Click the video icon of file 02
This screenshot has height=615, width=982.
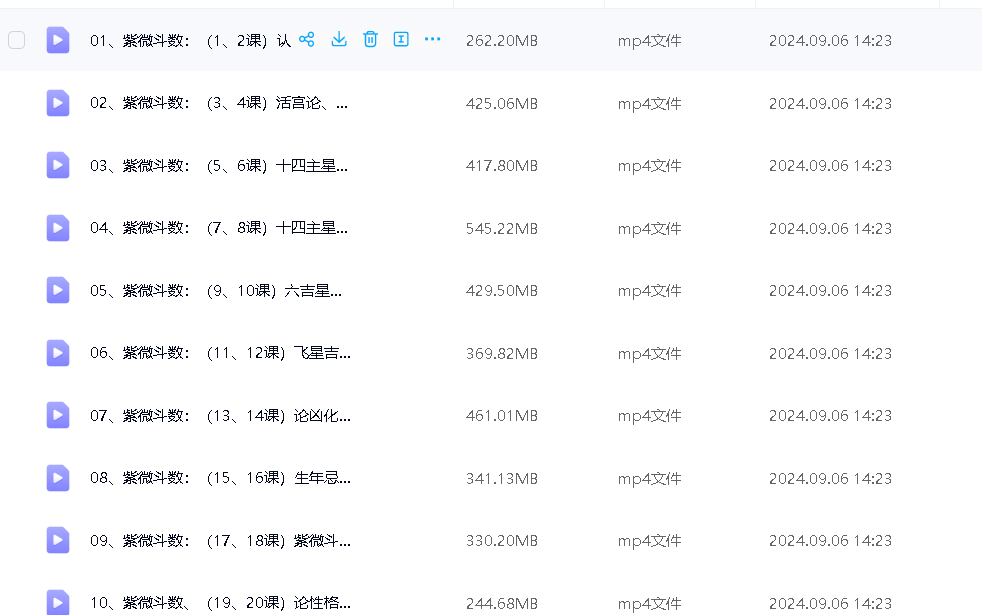click(58, 103)
